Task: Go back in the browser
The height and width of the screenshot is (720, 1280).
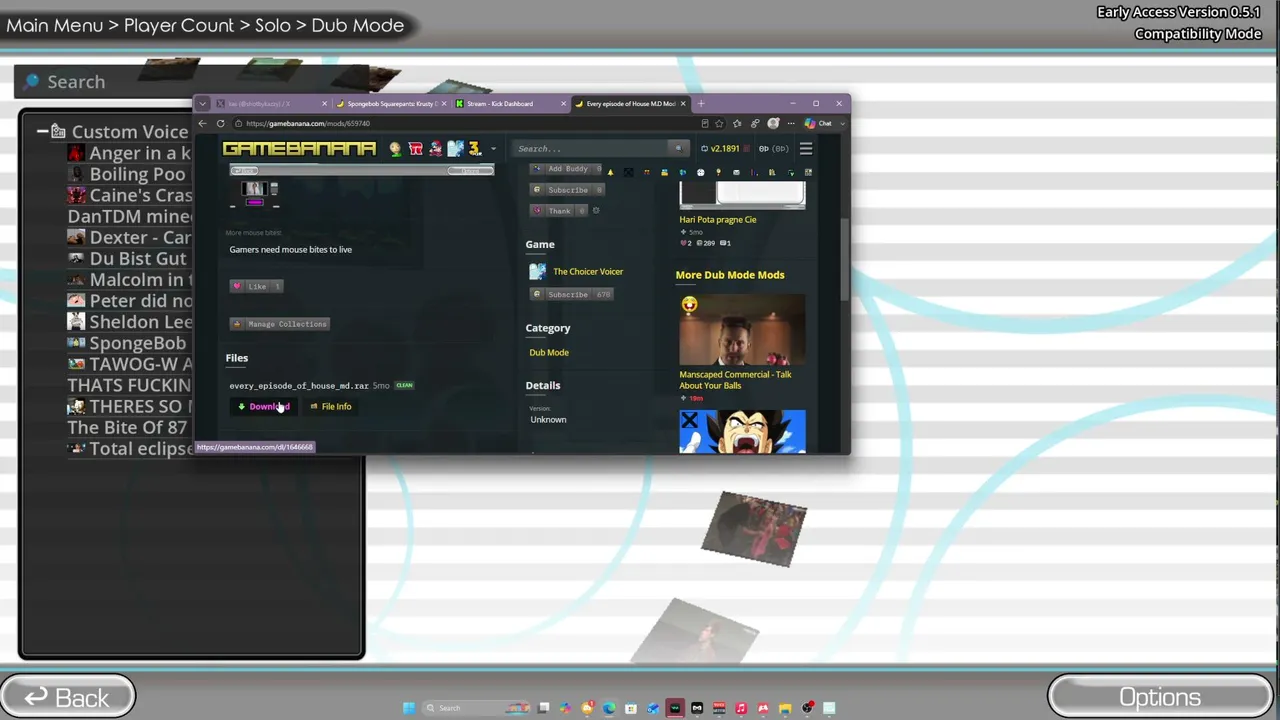Action: pyautogui.click(x=202, y=124)
